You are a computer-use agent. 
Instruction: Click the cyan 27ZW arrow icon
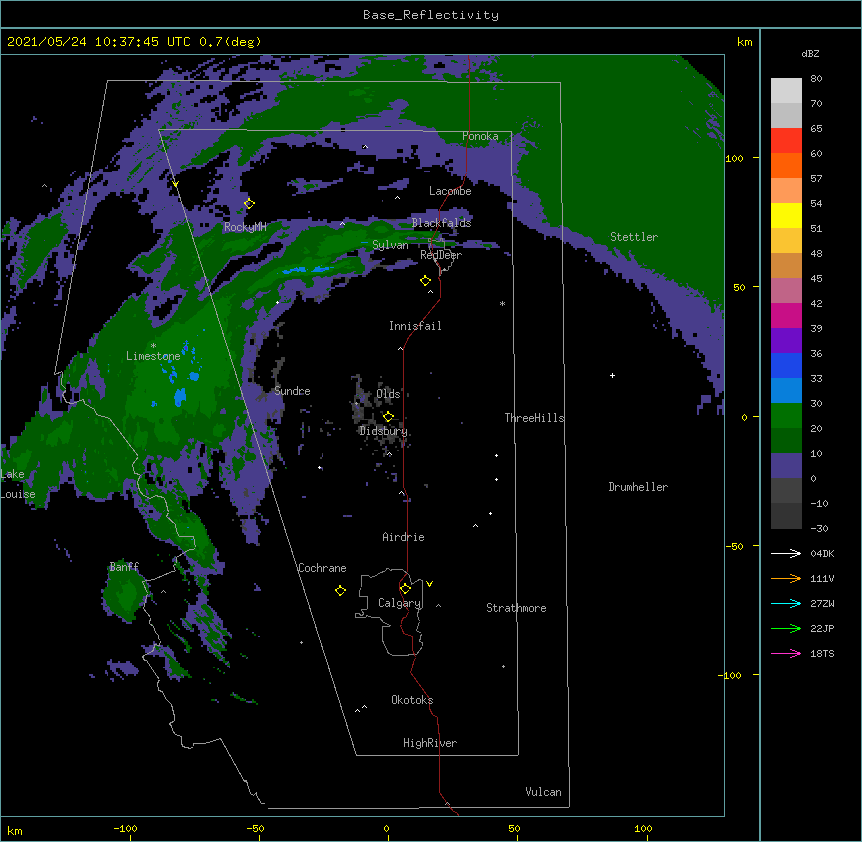click(x=786, y=603)
